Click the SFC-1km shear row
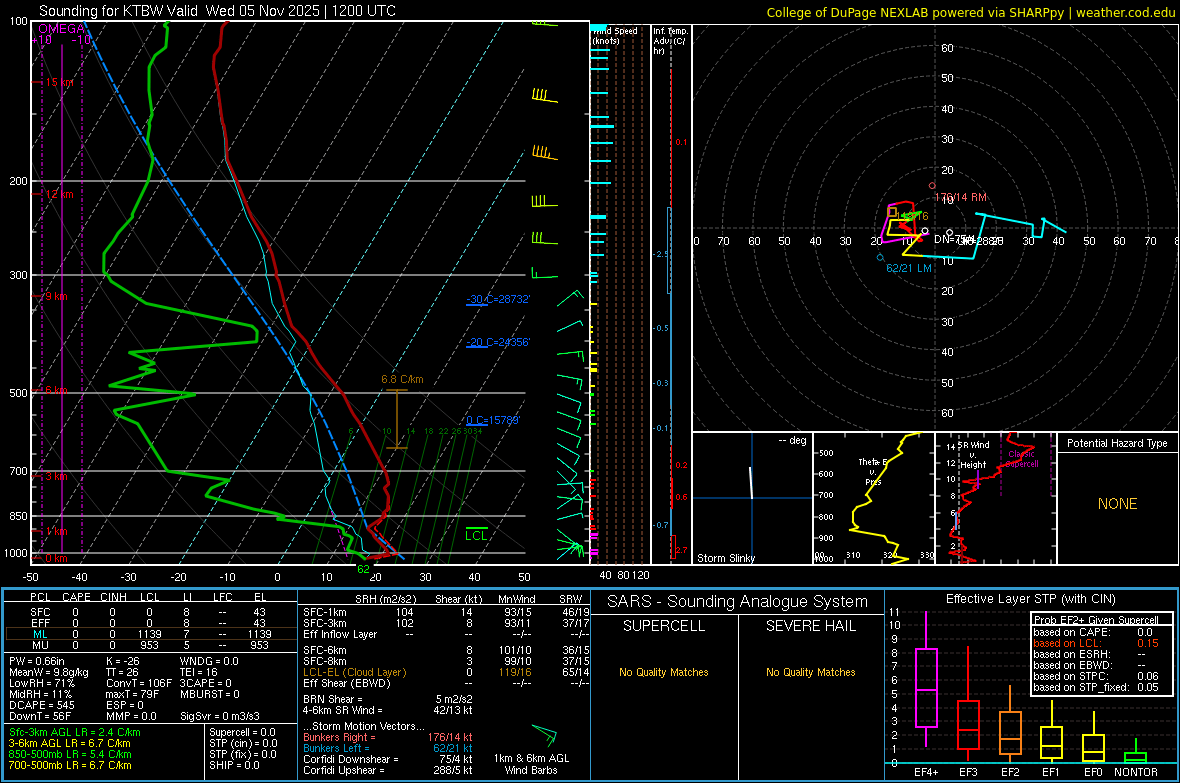The width and height of the screenshot is (1180, 783). point(445,612)
